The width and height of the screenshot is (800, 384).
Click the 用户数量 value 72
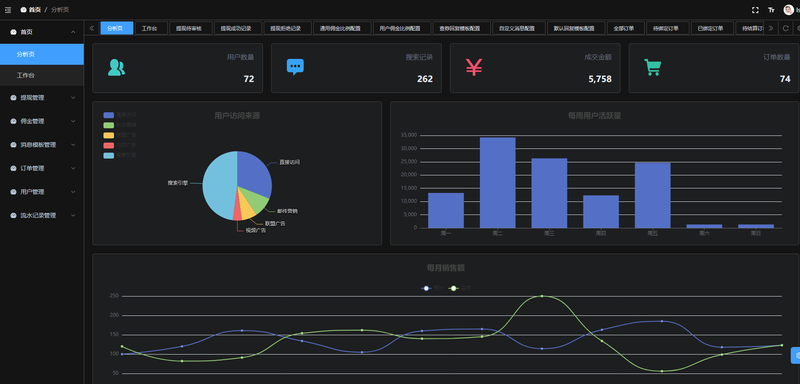(249, 79)
